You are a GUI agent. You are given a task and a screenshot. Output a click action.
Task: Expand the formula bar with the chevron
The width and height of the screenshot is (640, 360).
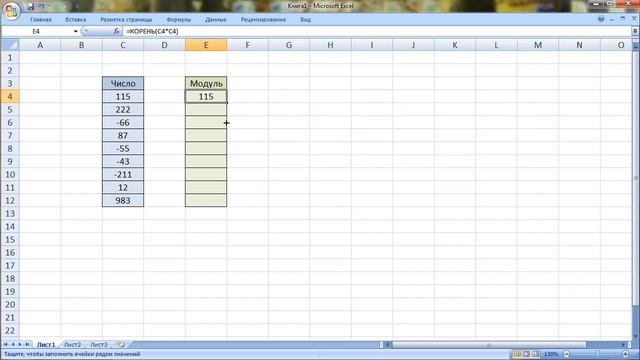coord(635,31)
